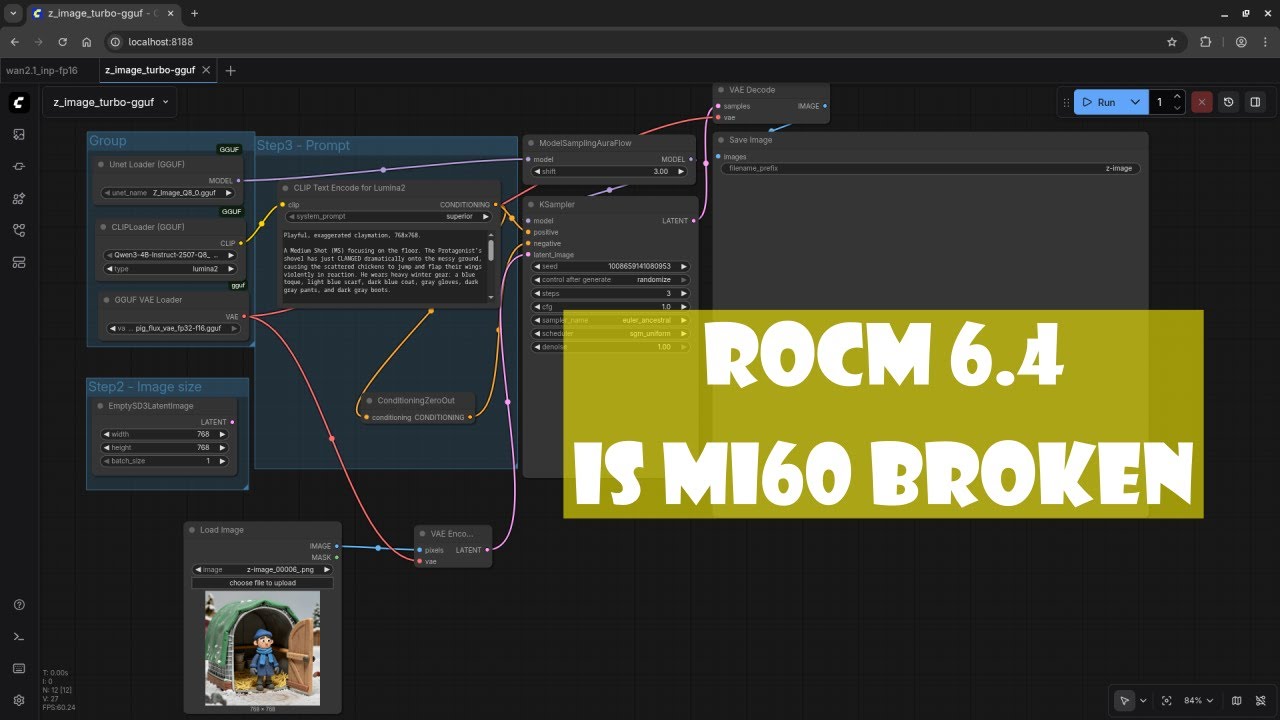The width and height of the screenshot is (1280, 720).
Task: Increase the batch count stepper
Action: 1177,97
